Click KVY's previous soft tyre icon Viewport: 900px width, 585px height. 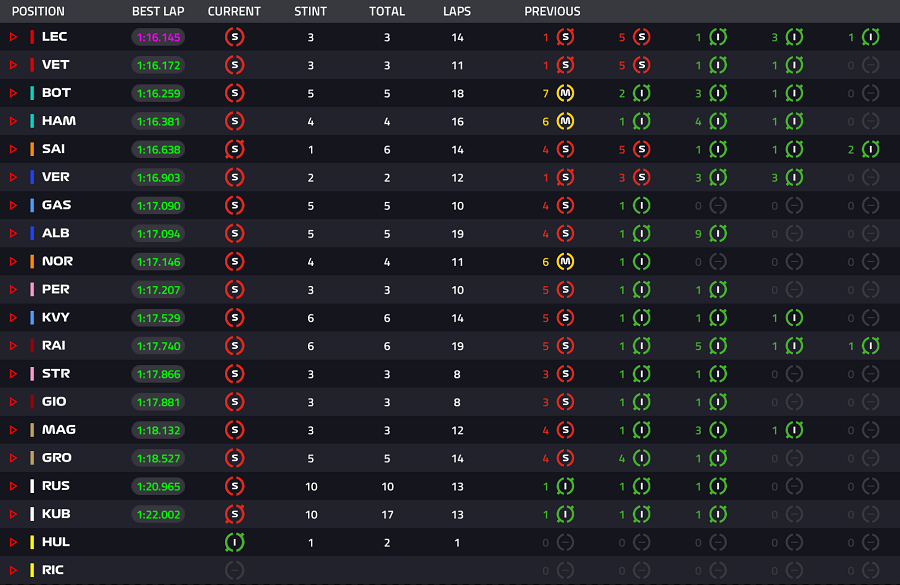click(565, 318)
